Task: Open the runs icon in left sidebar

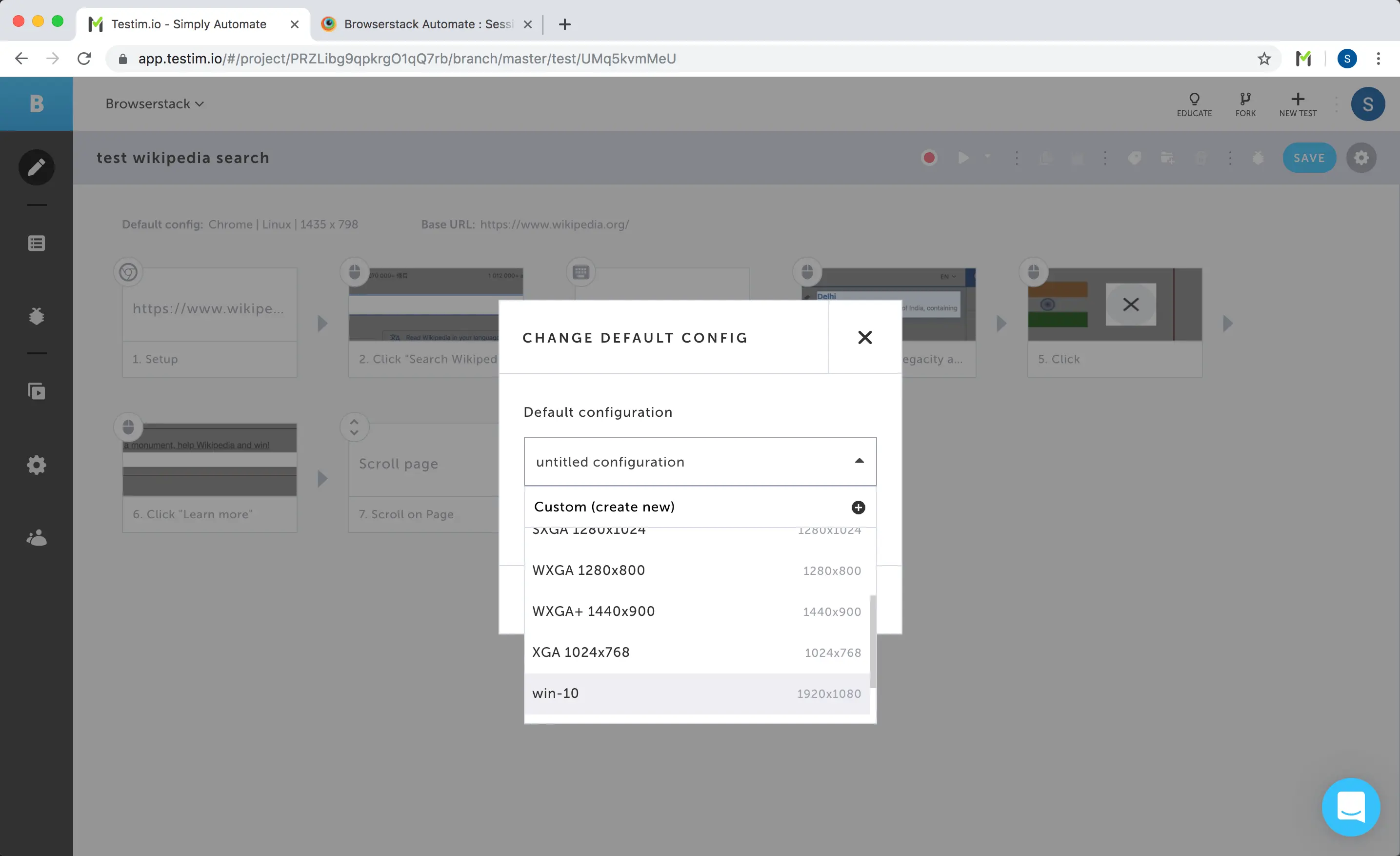Action: pos(37,391)
